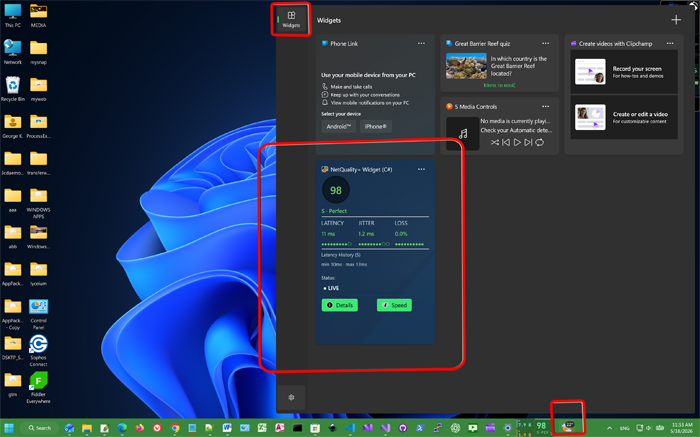The height and width of the screenshot is (437, 700).
Task: Launch Vivaldi from taskbar
Action: tap(157, 428)
